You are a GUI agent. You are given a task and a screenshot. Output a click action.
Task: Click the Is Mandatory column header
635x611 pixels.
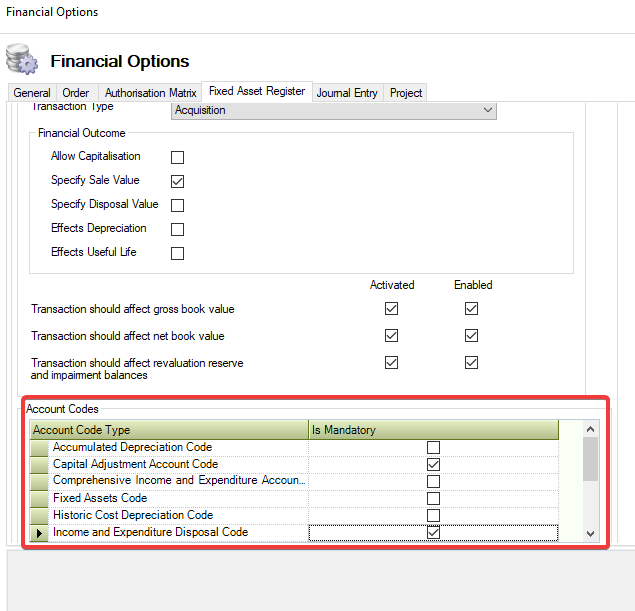tap(432, 430)
